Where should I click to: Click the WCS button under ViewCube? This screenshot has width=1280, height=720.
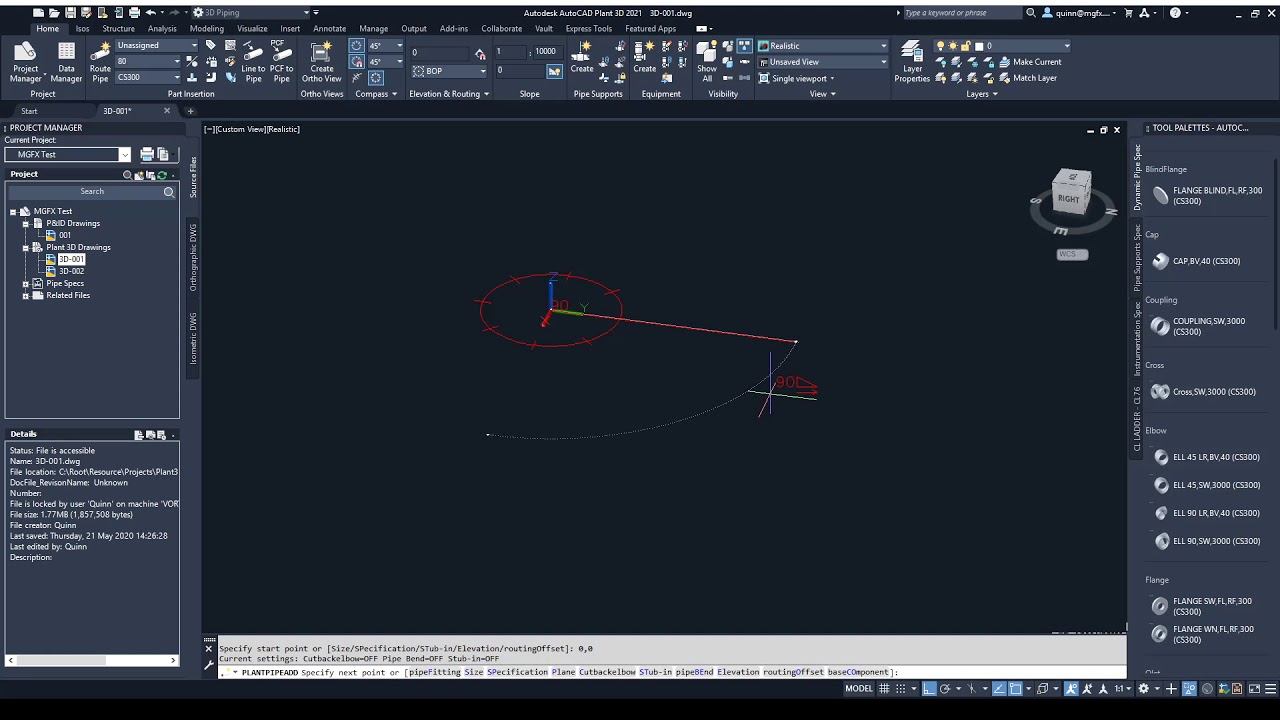pyautogui.click(x=1073, y=254)
